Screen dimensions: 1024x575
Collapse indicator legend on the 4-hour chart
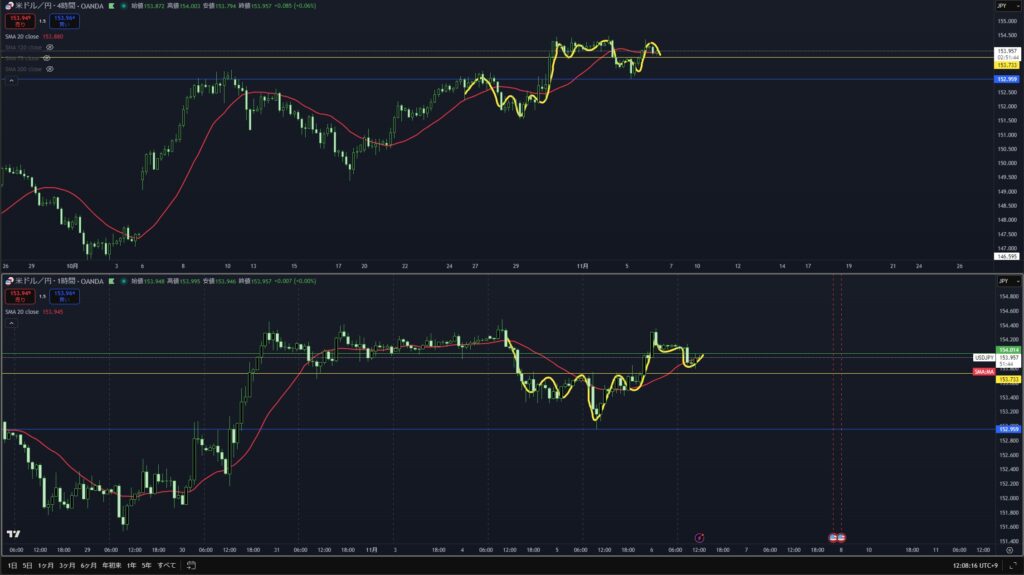point(11,81)
